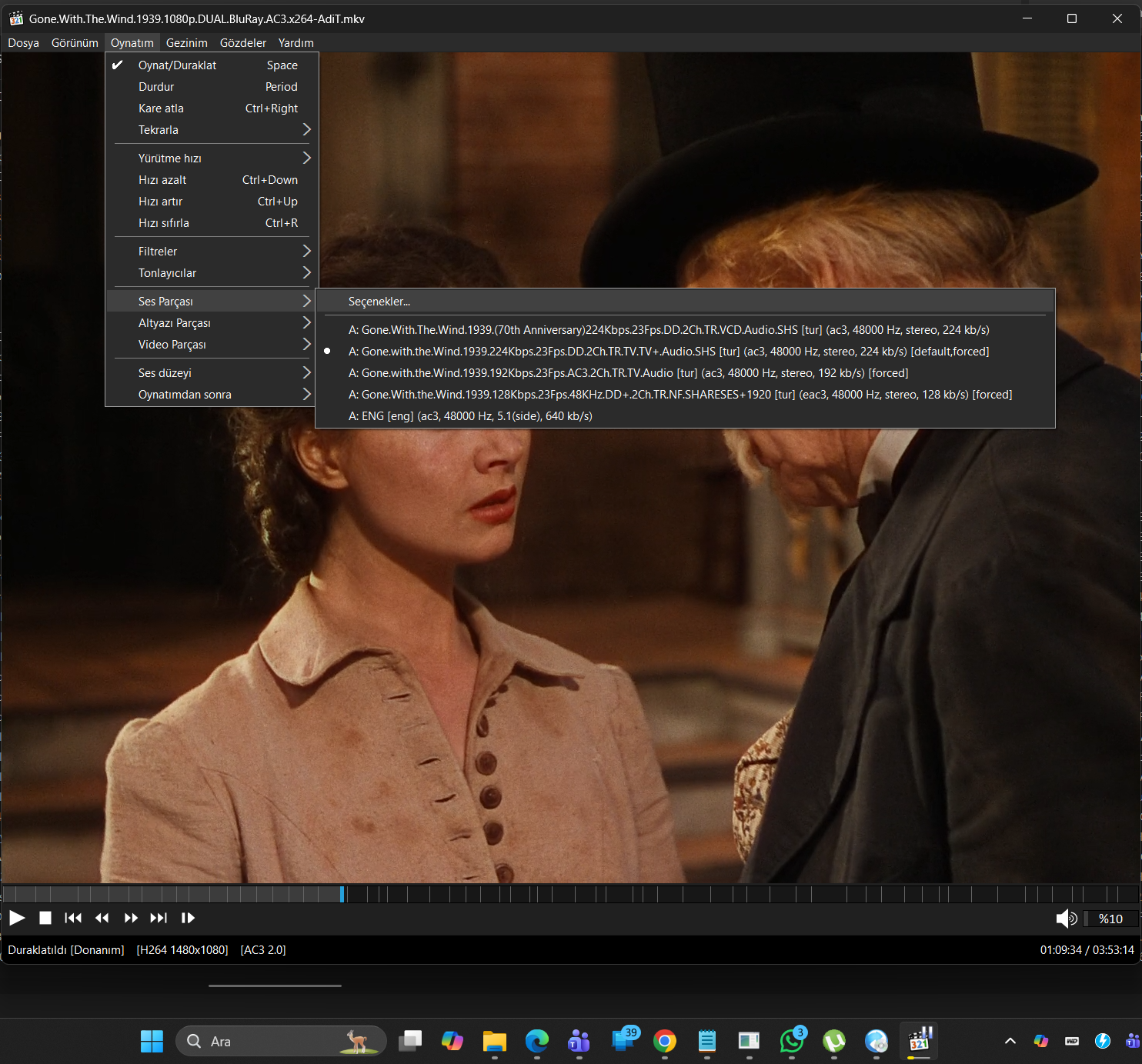Click the 01:09:34 / 03:53:14 time display
Viewport: 1142px width, 1064px height.
[x=1087, y=950]
